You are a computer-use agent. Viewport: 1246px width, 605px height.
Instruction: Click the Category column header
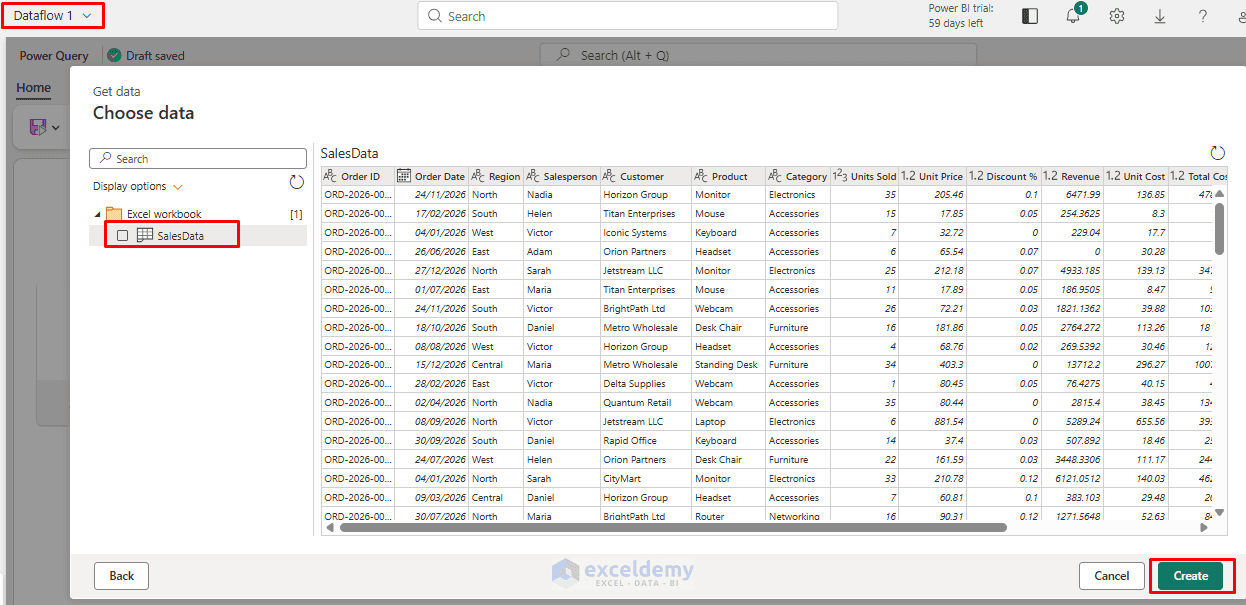coord(798,176)
